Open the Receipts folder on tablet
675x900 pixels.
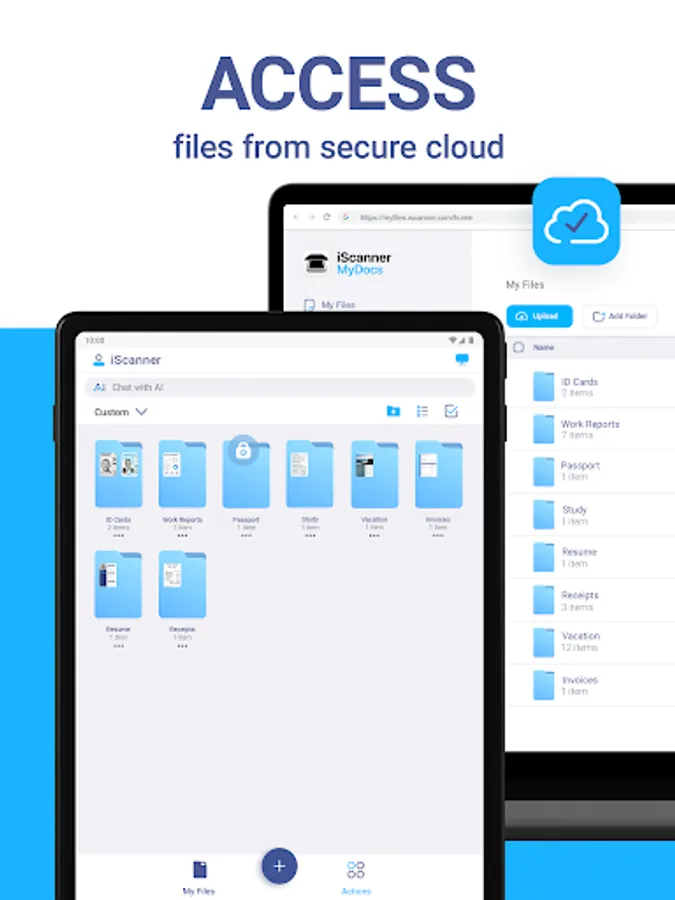click(182, 584)
